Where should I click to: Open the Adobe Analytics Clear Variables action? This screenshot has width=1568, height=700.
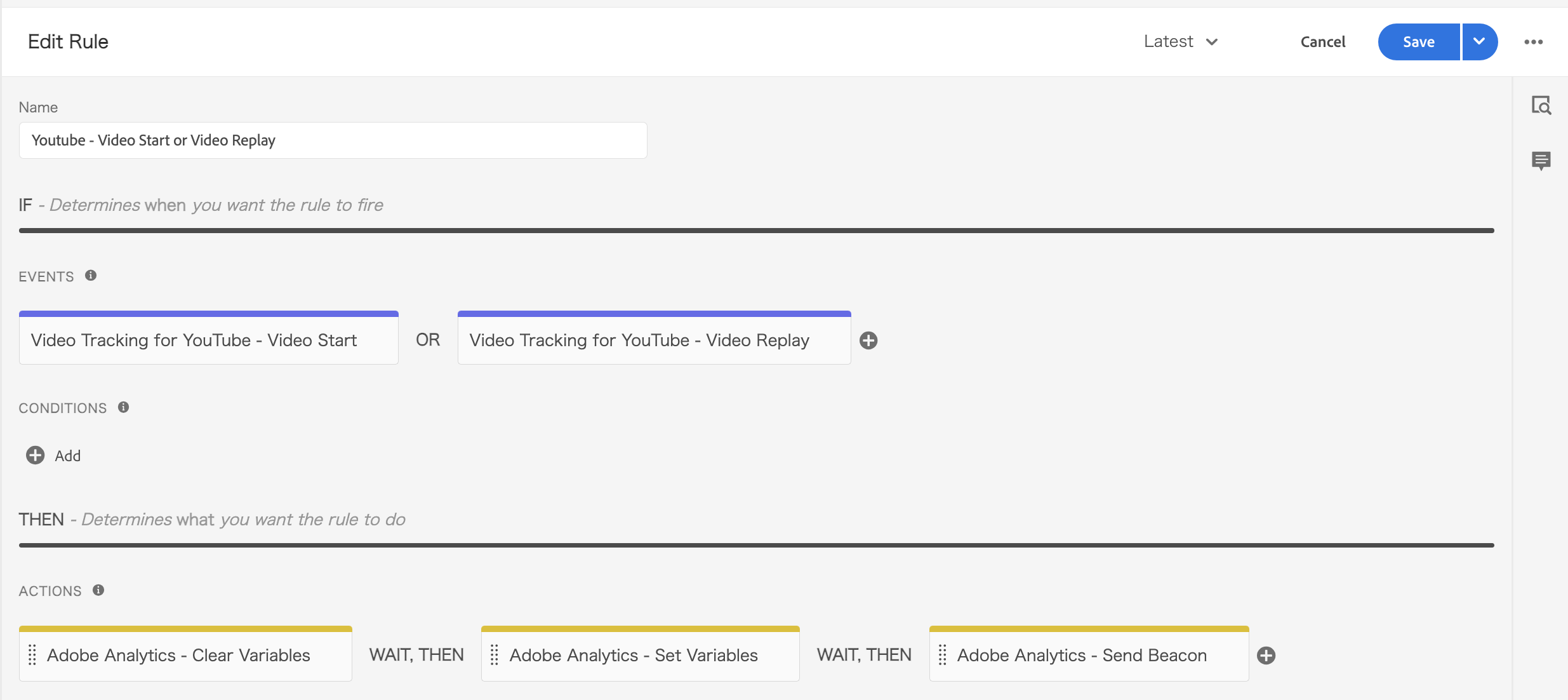pyautogui.click(x=185, y=654)
